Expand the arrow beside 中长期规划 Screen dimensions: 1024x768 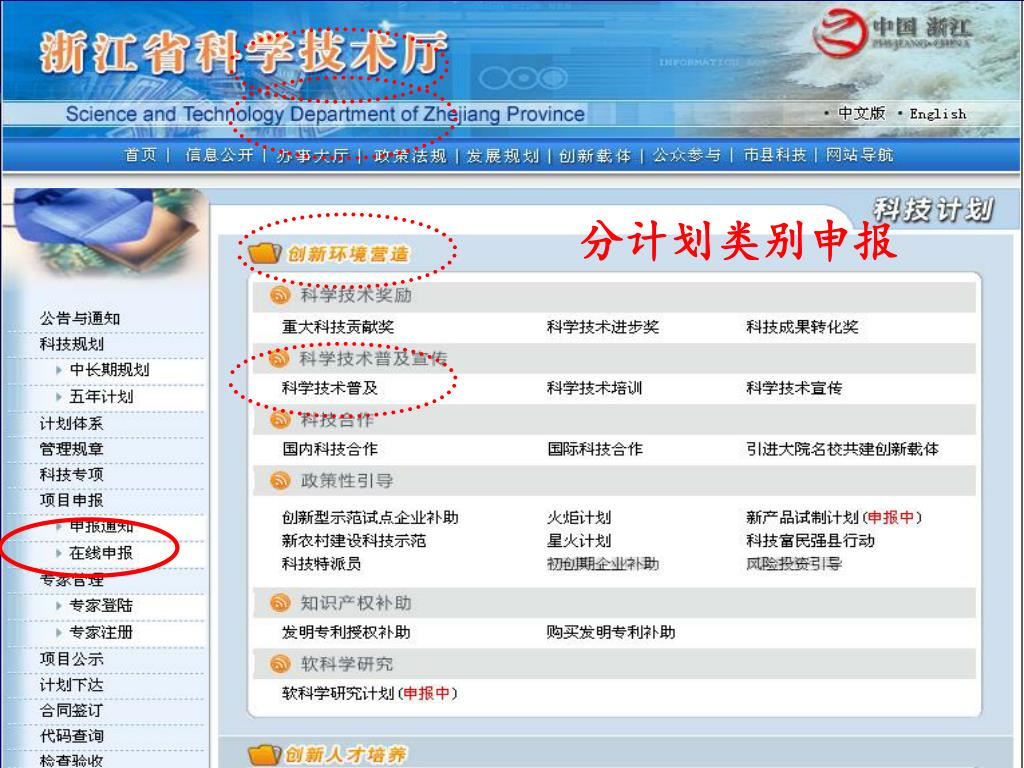coord(59,370)
